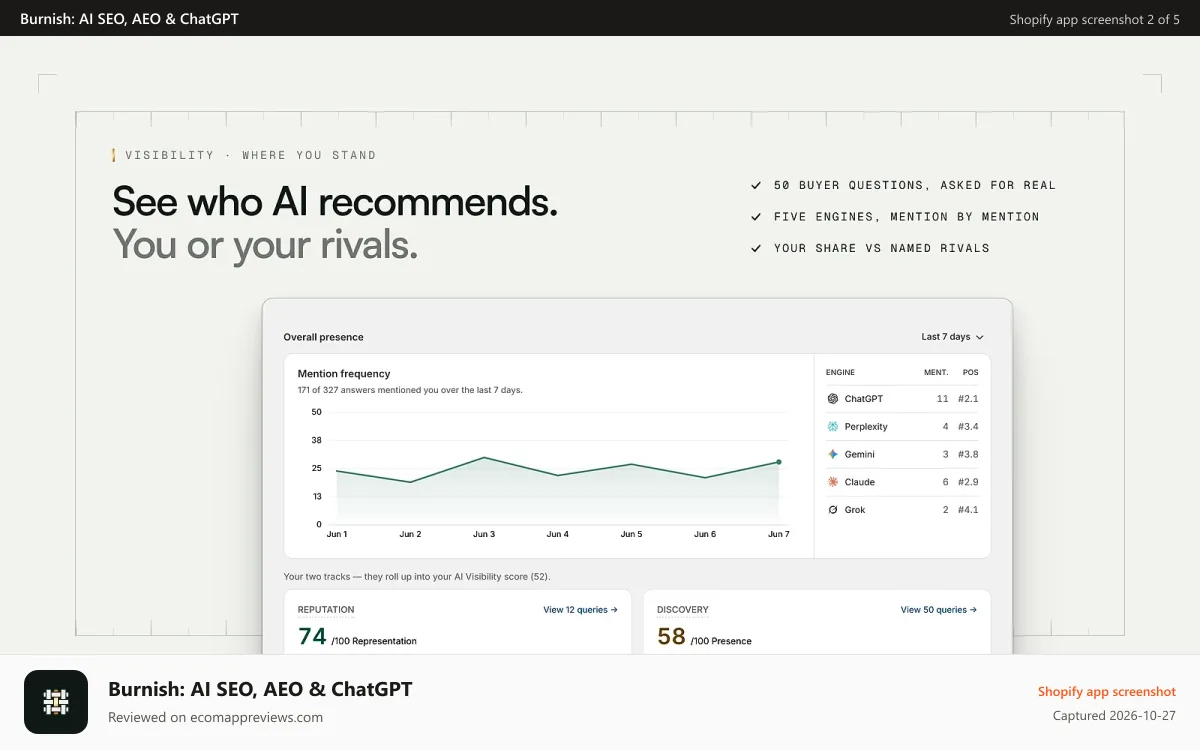Click ChatGPT mention count 11
1200x750 pixels.
pos(943,399)
